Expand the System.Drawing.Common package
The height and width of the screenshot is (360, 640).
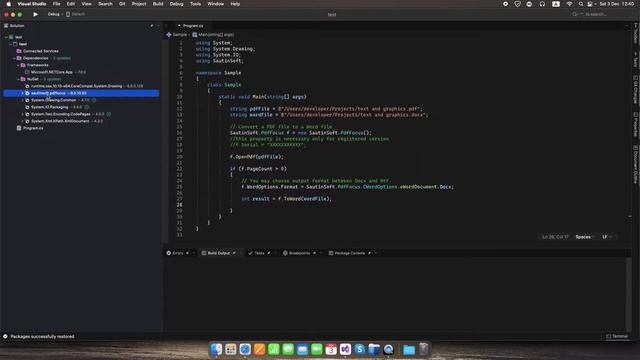coord(22,100)
